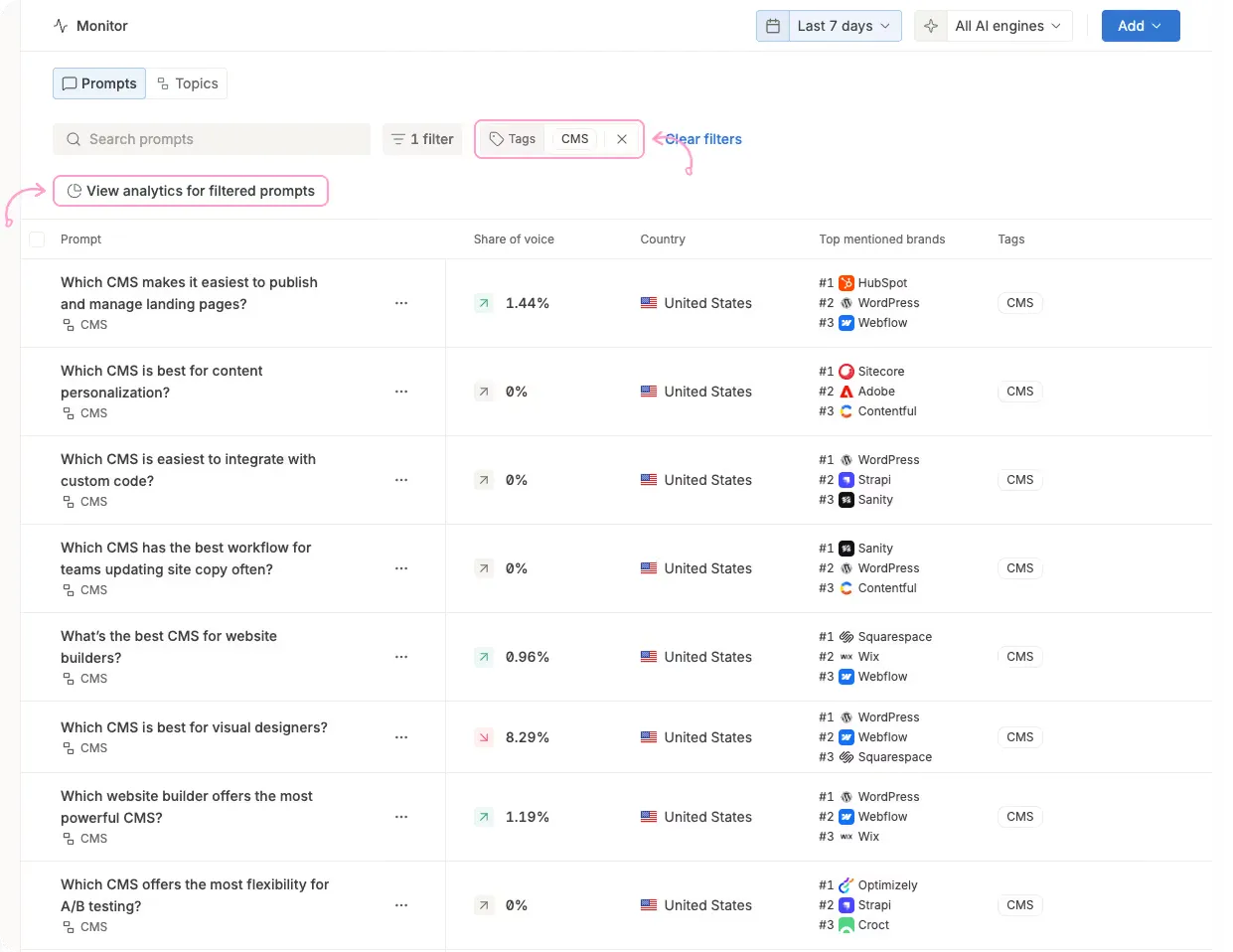Click the Adobe brand icon
Screen dimensions: 1233x952
[x=847, y=392]
